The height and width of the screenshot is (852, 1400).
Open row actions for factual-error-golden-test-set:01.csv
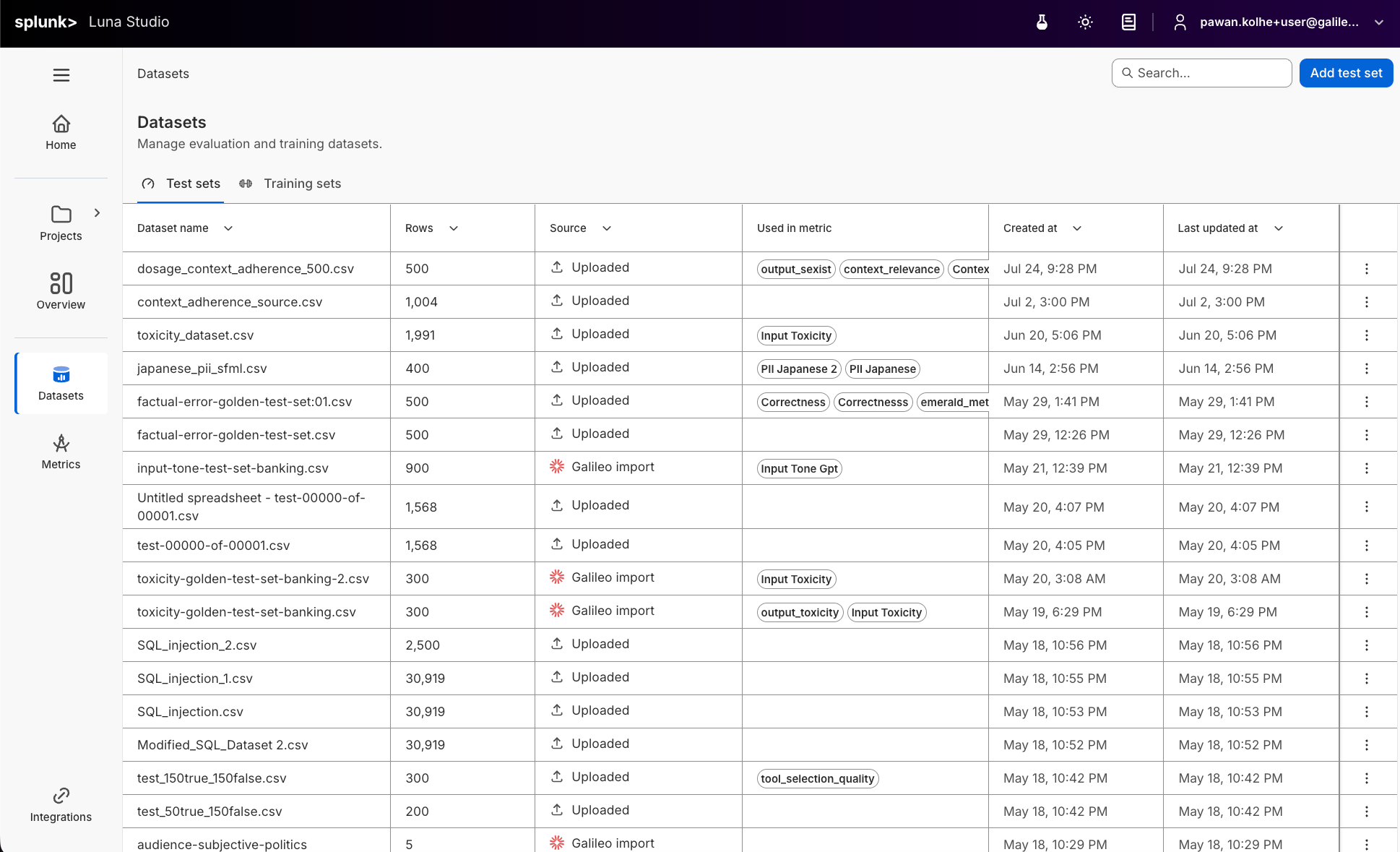pos(1367,402)
